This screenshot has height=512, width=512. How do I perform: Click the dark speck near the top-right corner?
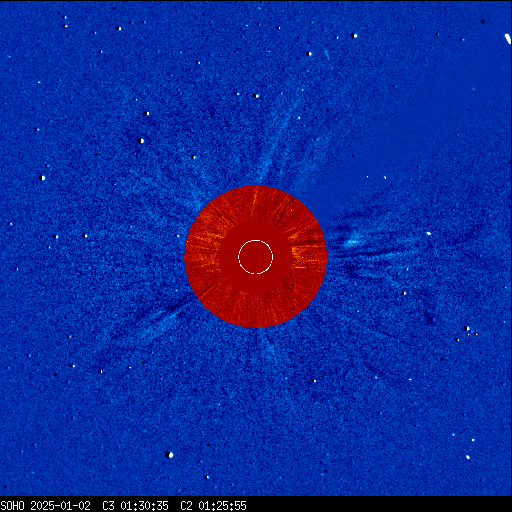point(482,21)
